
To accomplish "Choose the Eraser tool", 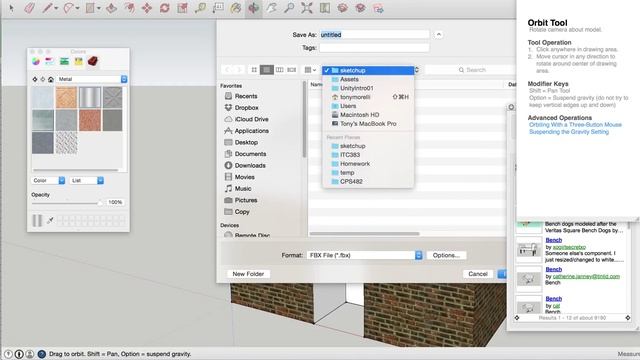I will pyautogui.click(x=30, y=8).
